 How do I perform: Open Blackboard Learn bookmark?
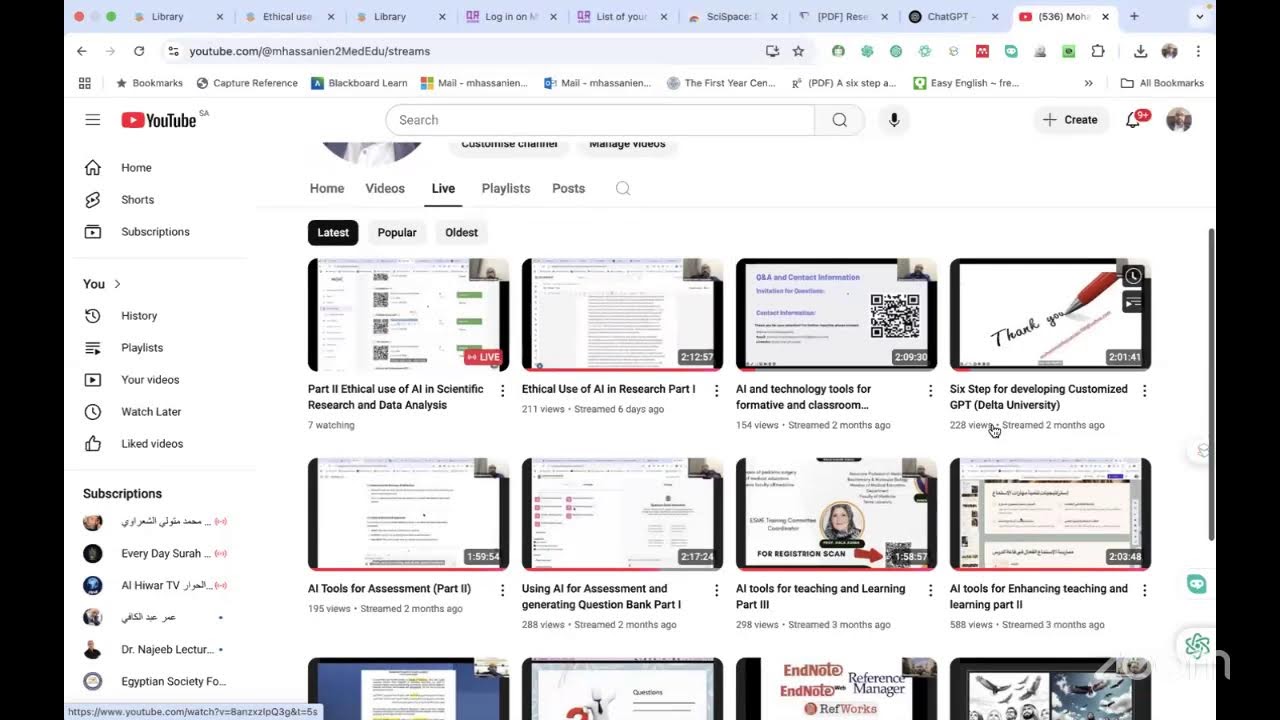pyautogui.click(x=358, y=83)
